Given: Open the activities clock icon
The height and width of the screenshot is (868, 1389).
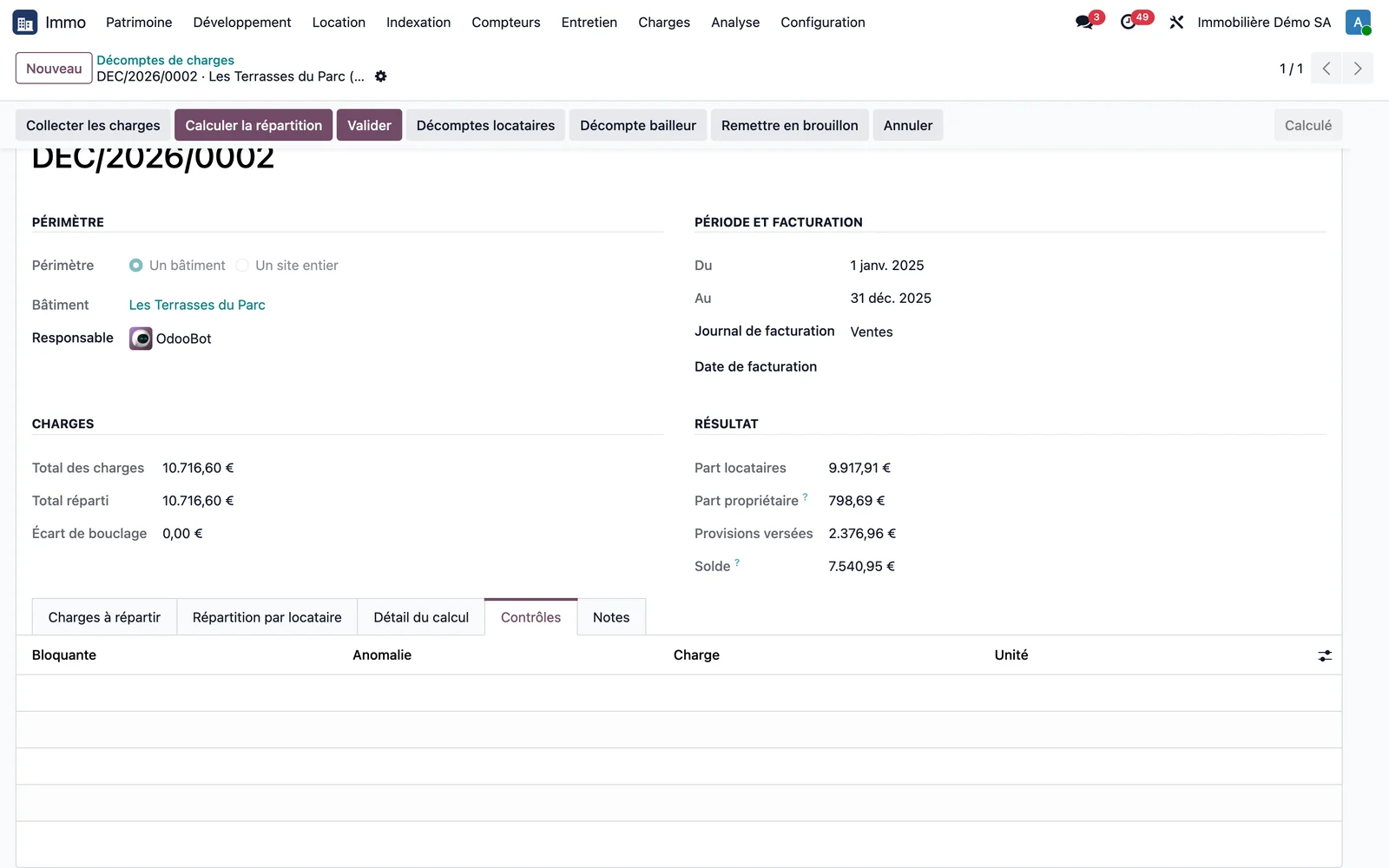Looking at the screenshot, I should pyautogui.click(x=1129, y=23).
